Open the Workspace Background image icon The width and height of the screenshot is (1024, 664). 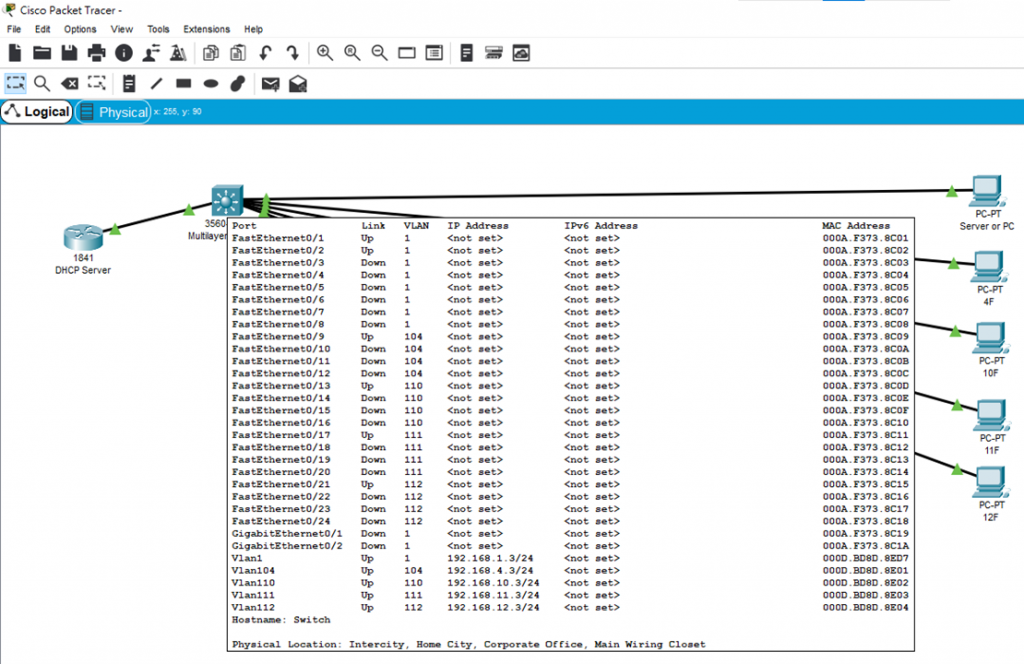[521, 53]
